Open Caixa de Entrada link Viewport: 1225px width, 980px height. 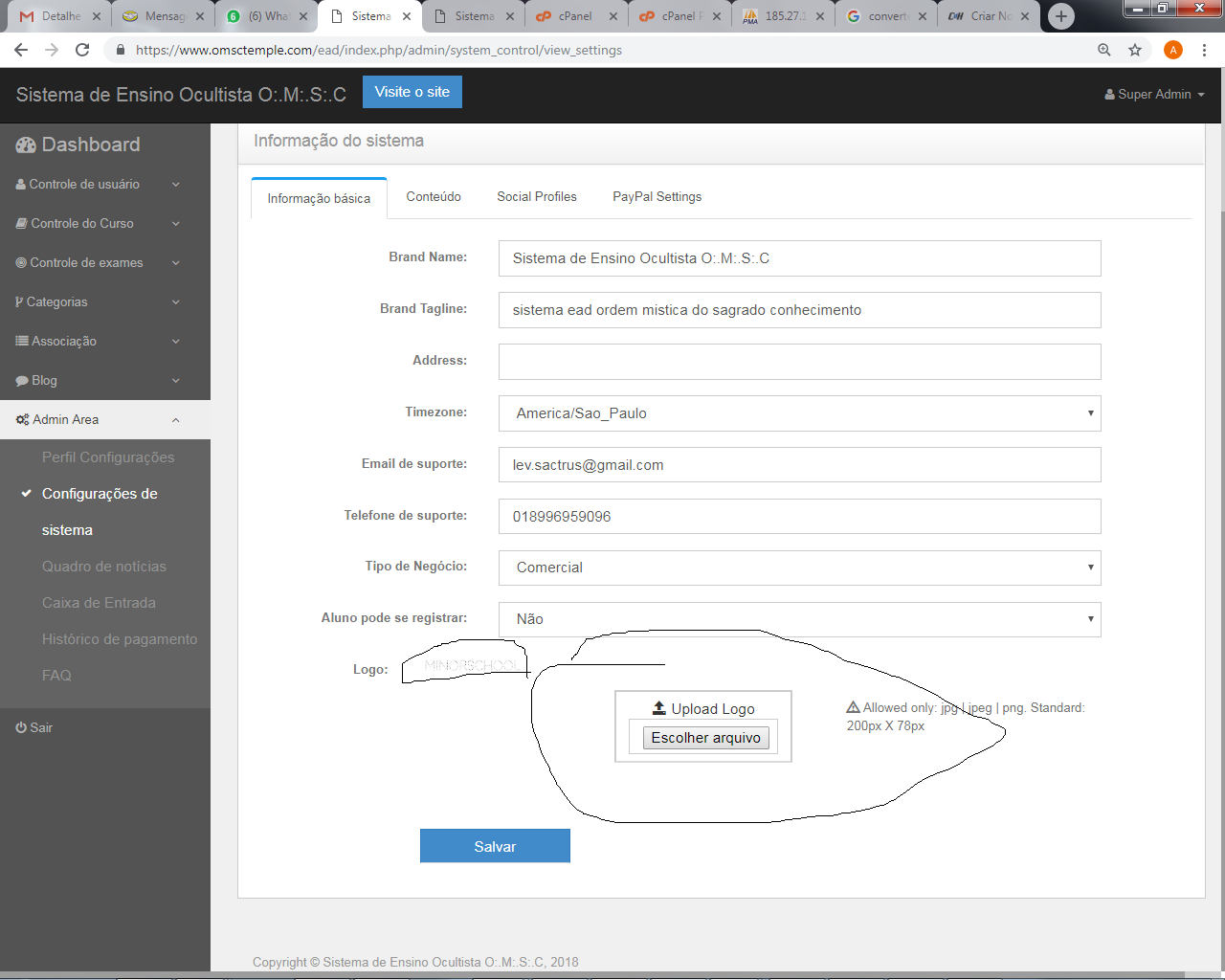(99, 603)
